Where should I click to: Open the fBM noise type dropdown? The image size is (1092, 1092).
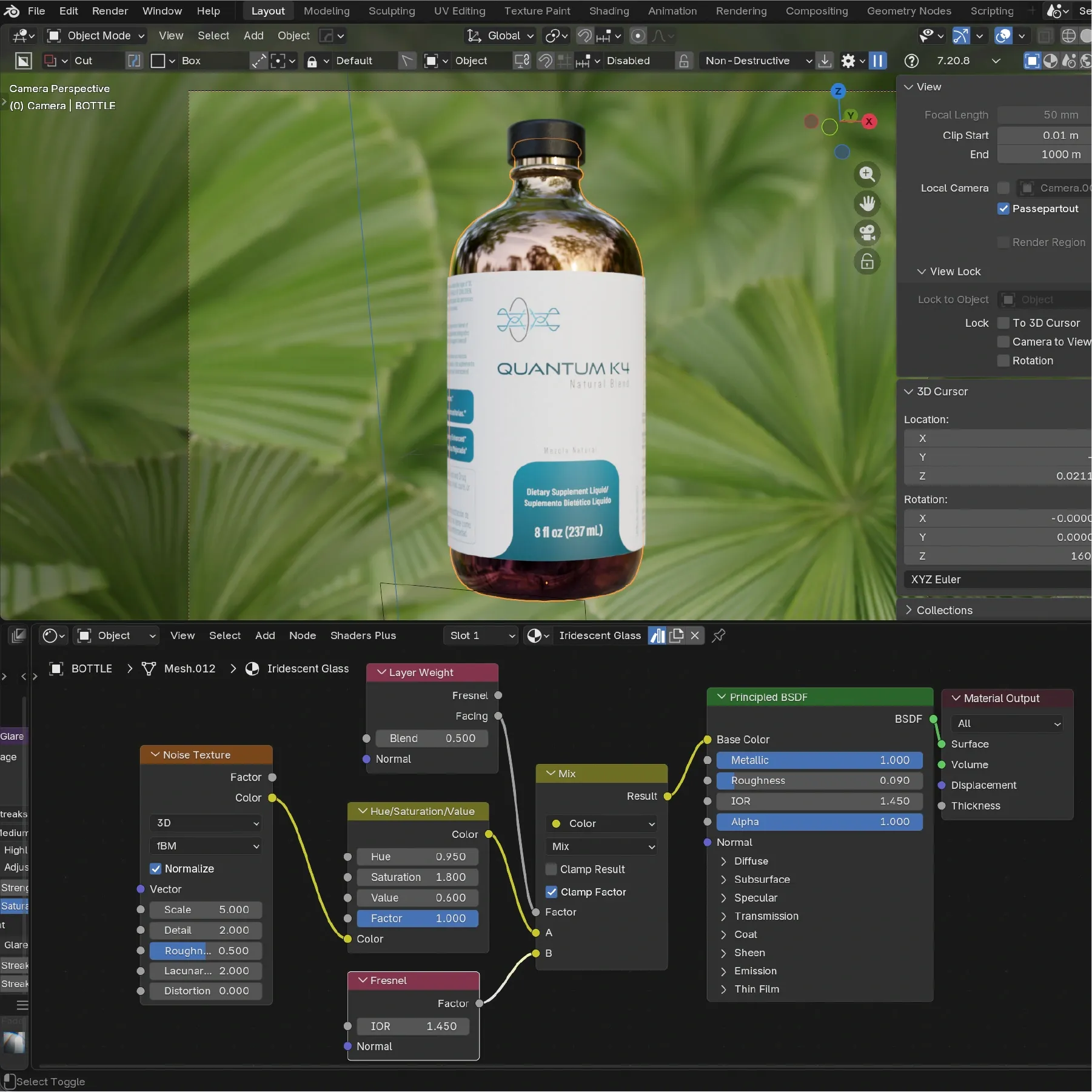[x=206, y=846]
